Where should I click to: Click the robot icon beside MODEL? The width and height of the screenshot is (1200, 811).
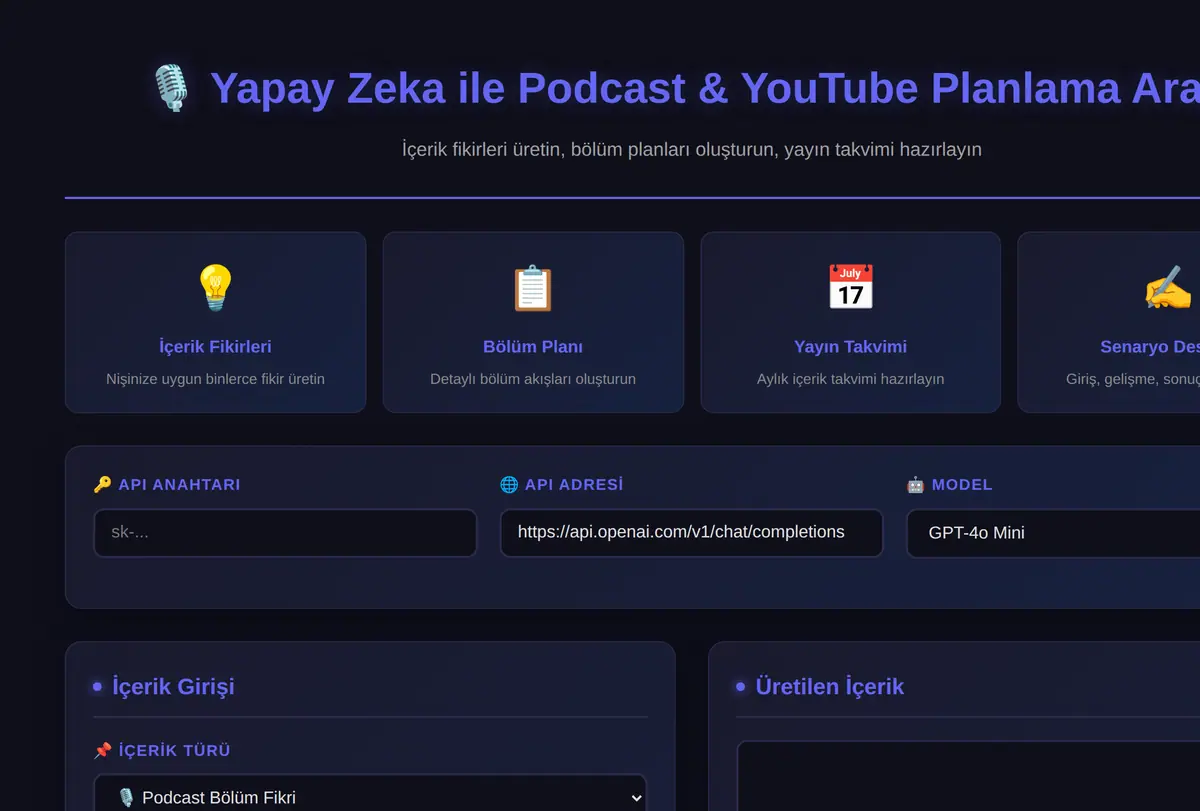pos(915,485)
